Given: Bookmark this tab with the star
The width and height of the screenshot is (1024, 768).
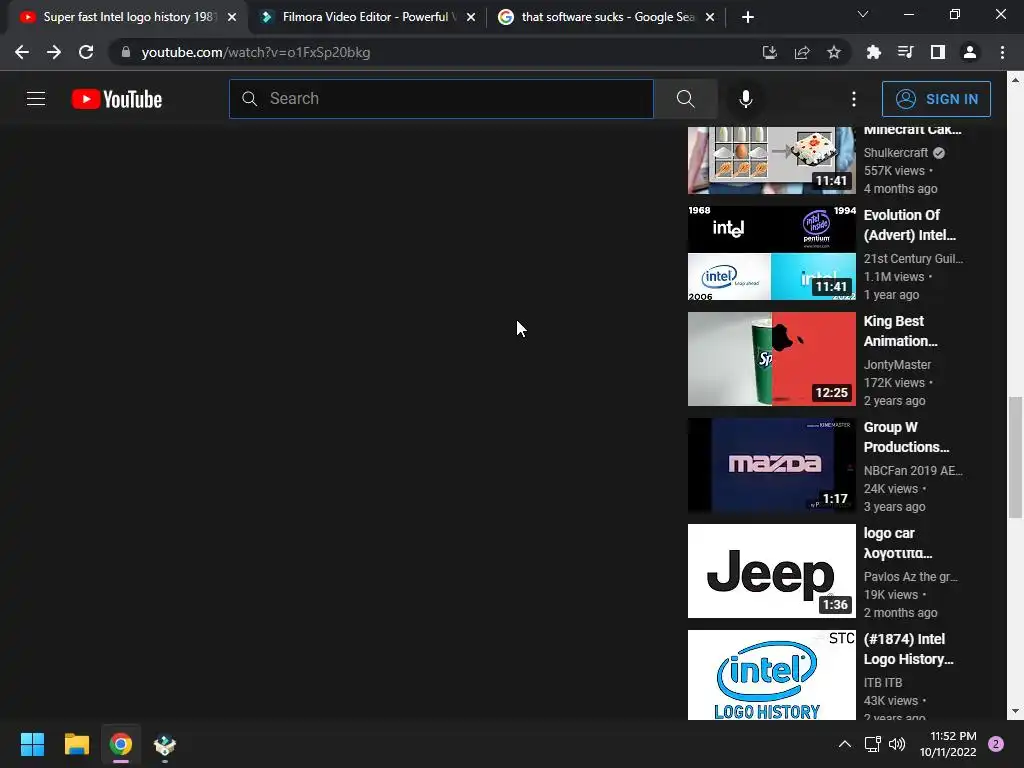Looking at the screenshot, I should click(x=834, y=52).
